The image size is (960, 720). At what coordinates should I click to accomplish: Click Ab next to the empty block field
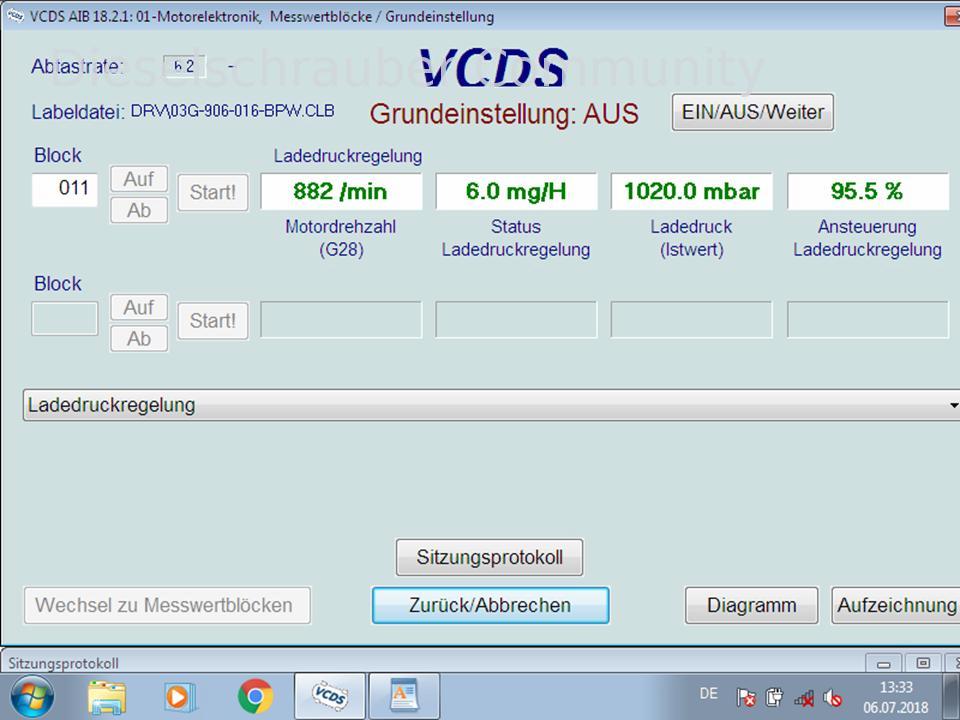(139, 339)
